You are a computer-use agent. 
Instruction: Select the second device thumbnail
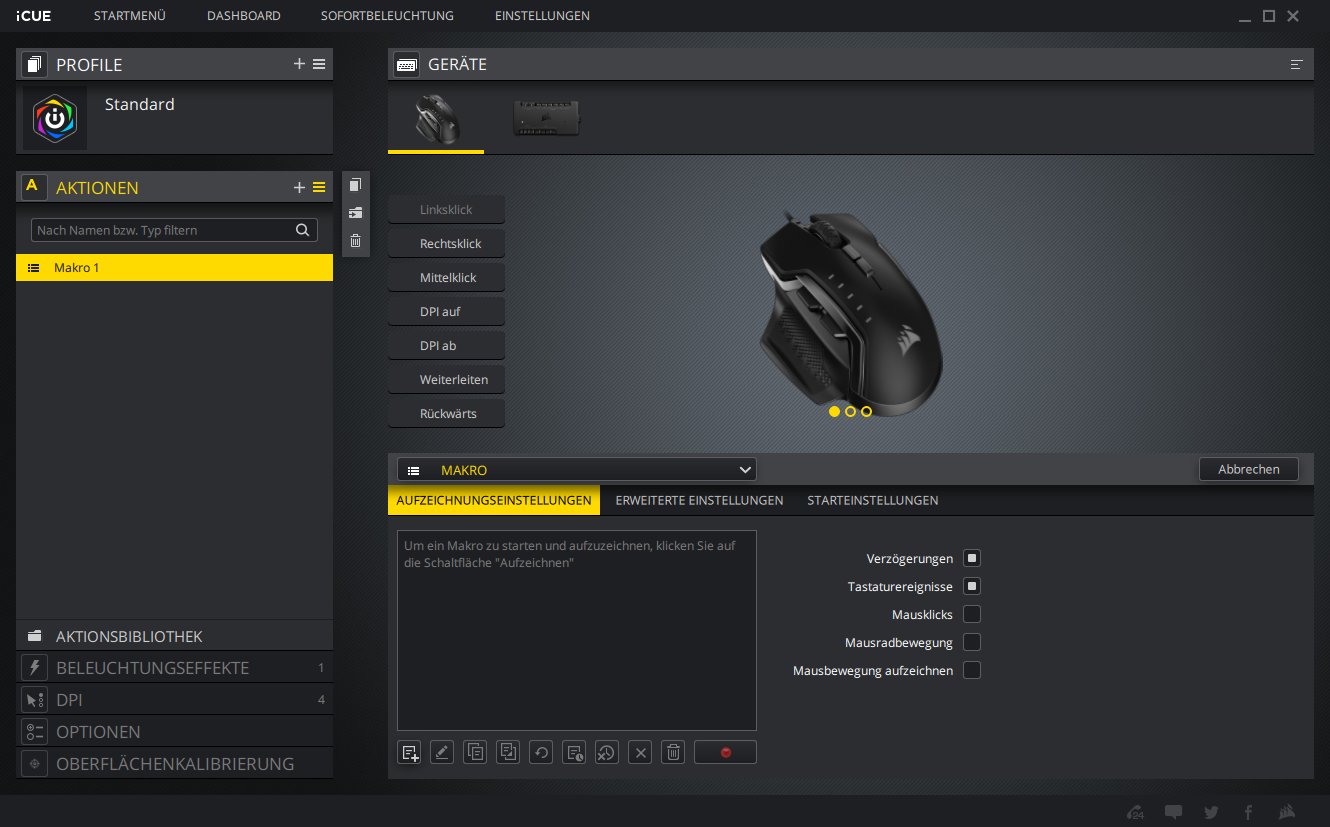point(546,118)
